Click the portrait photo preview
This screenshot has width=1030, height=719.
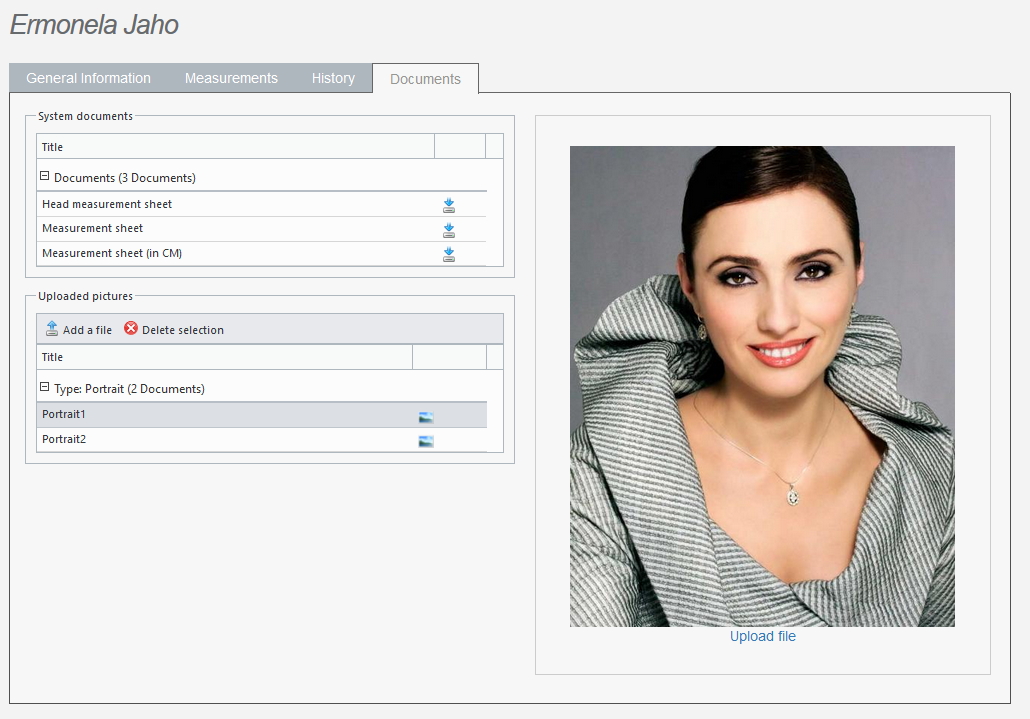click(x=762, y=386)
